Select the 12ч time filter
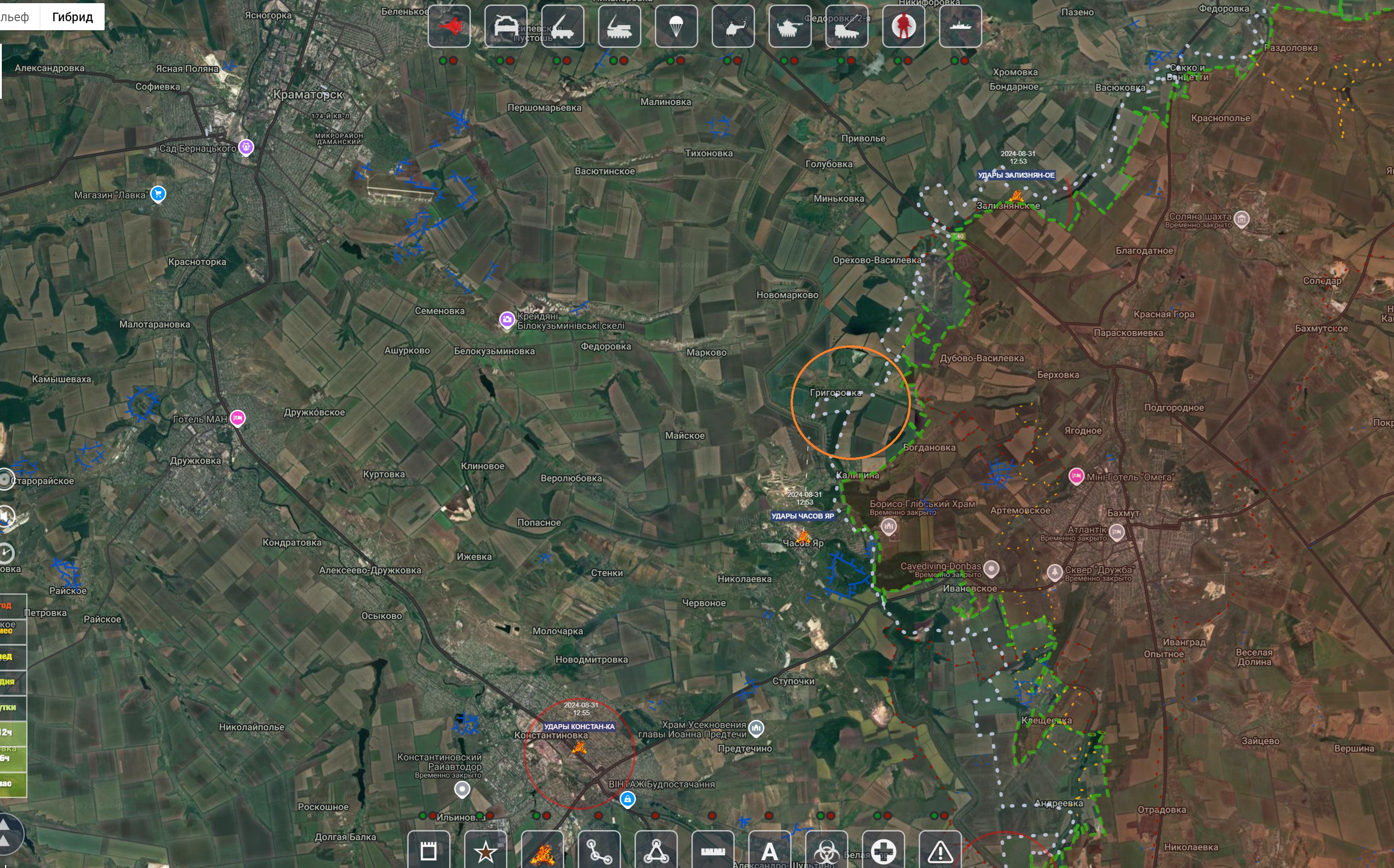The width and height of the screenshot is (1394, 868). click(13, 733)
